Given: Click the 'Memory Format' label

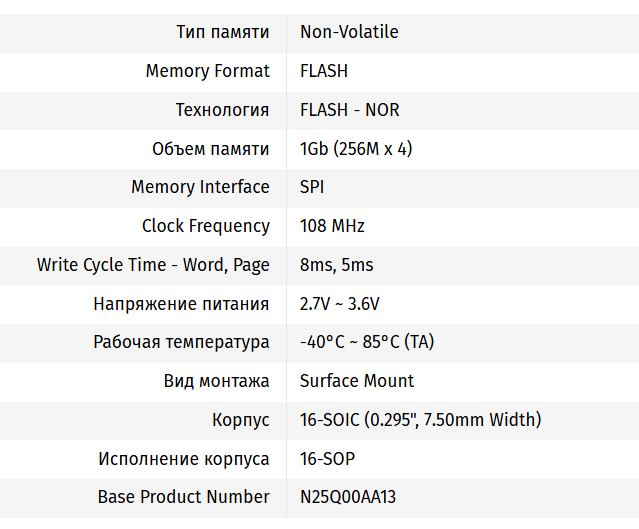Looking at the screenshot, I should pos(207,71).
